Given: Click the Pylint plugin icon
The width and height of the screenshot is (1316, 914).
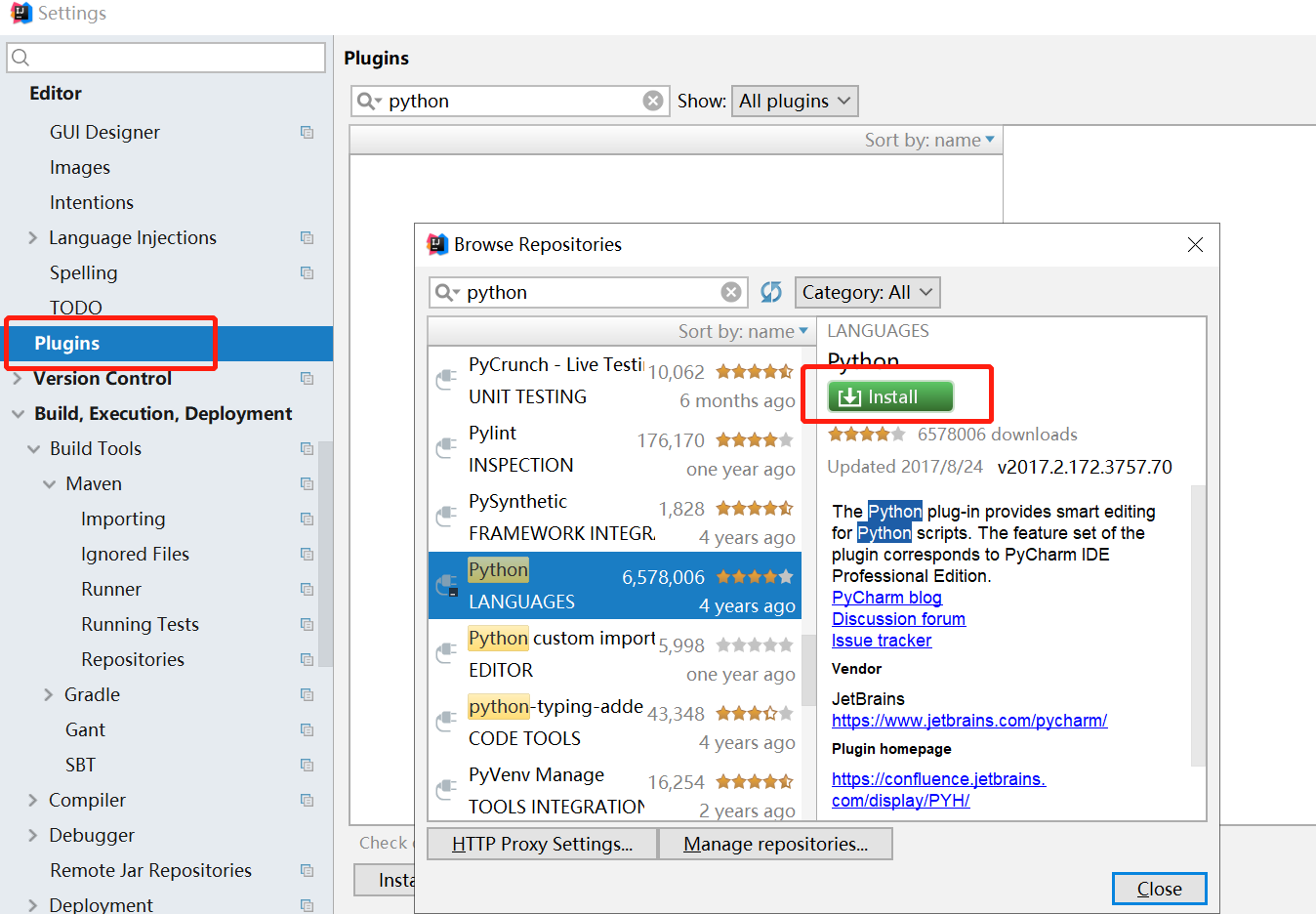Looking at the screenshot, I should point(447,446).
